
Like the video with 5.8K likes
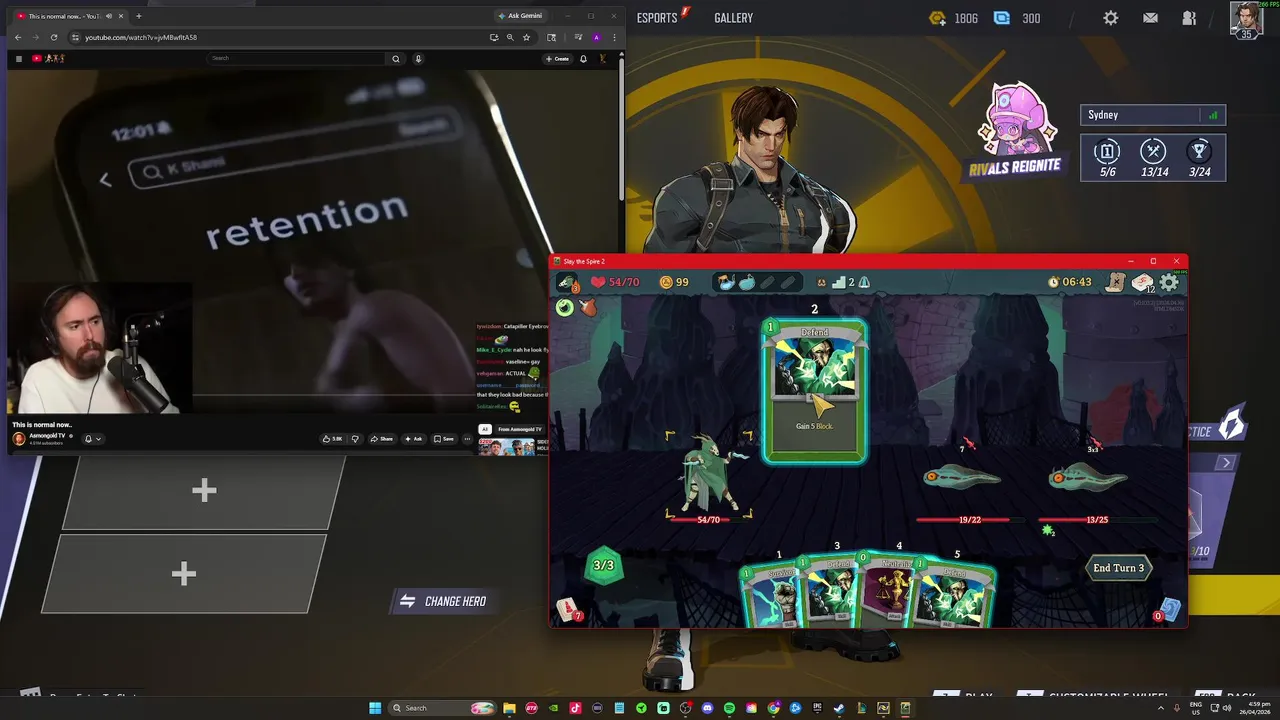point(332,438)
